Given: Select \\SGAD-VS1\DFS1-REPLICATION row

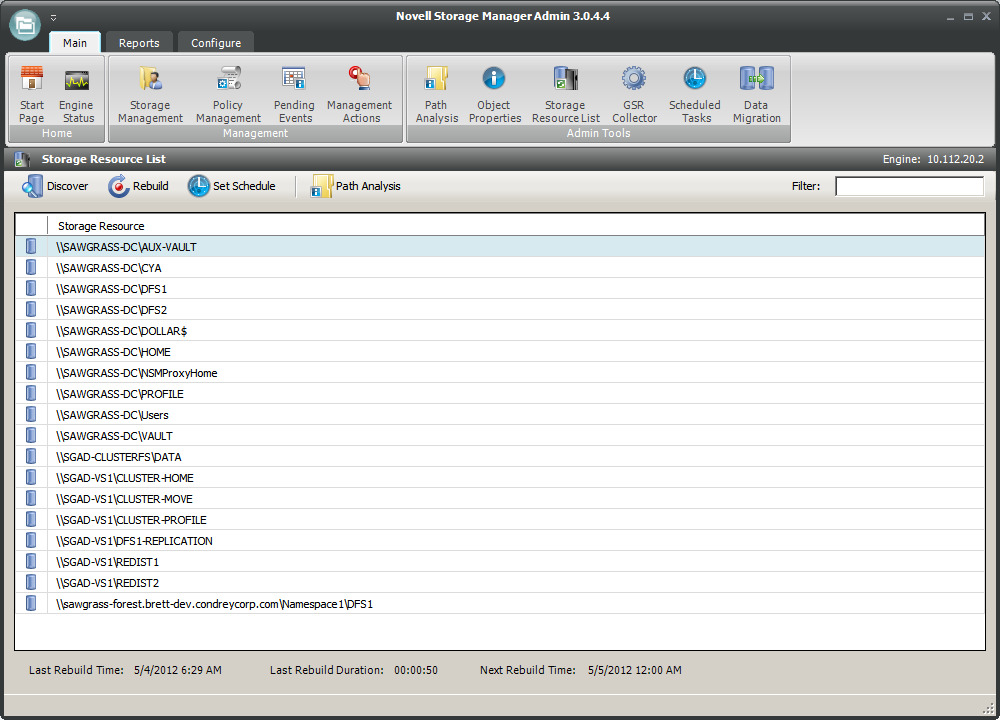Looking at the screenshot, I should click(500, 541).
